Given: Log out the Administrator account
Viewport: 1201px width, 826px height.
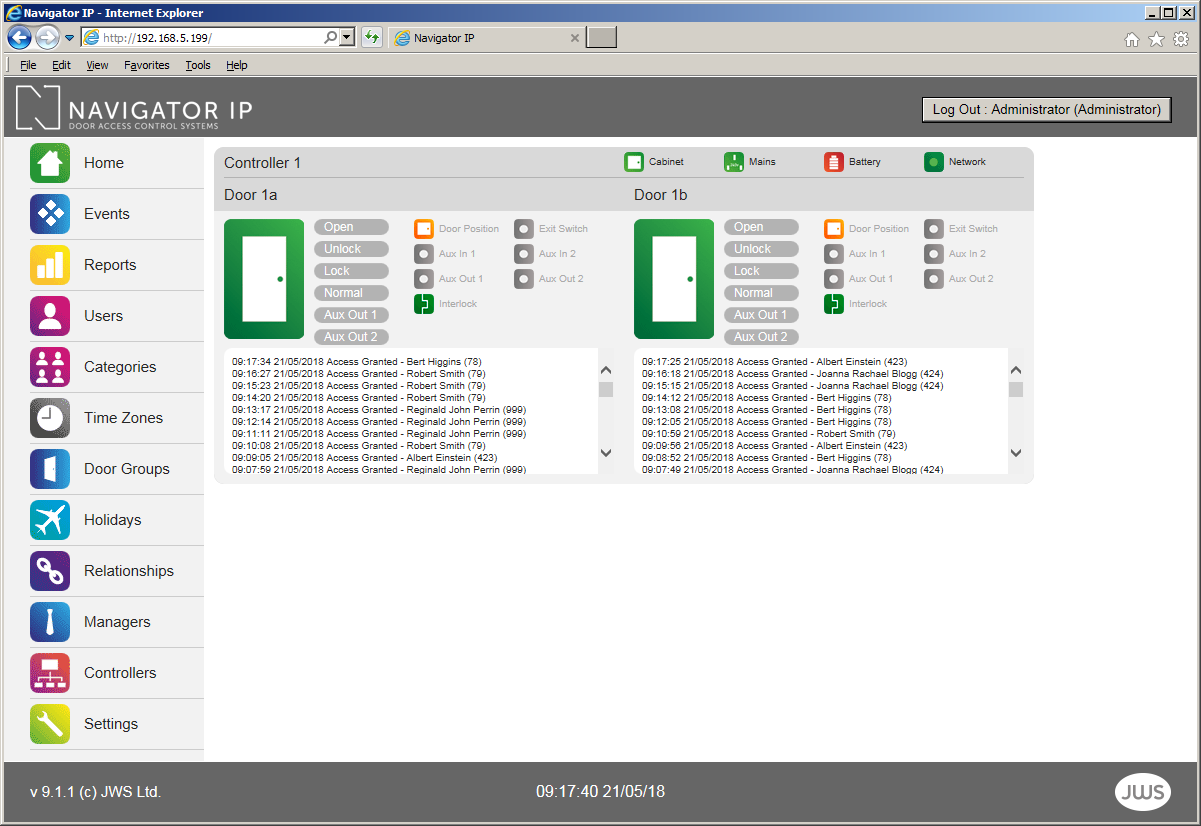Looking at the screenshot, I should (x=1046, y=110).
